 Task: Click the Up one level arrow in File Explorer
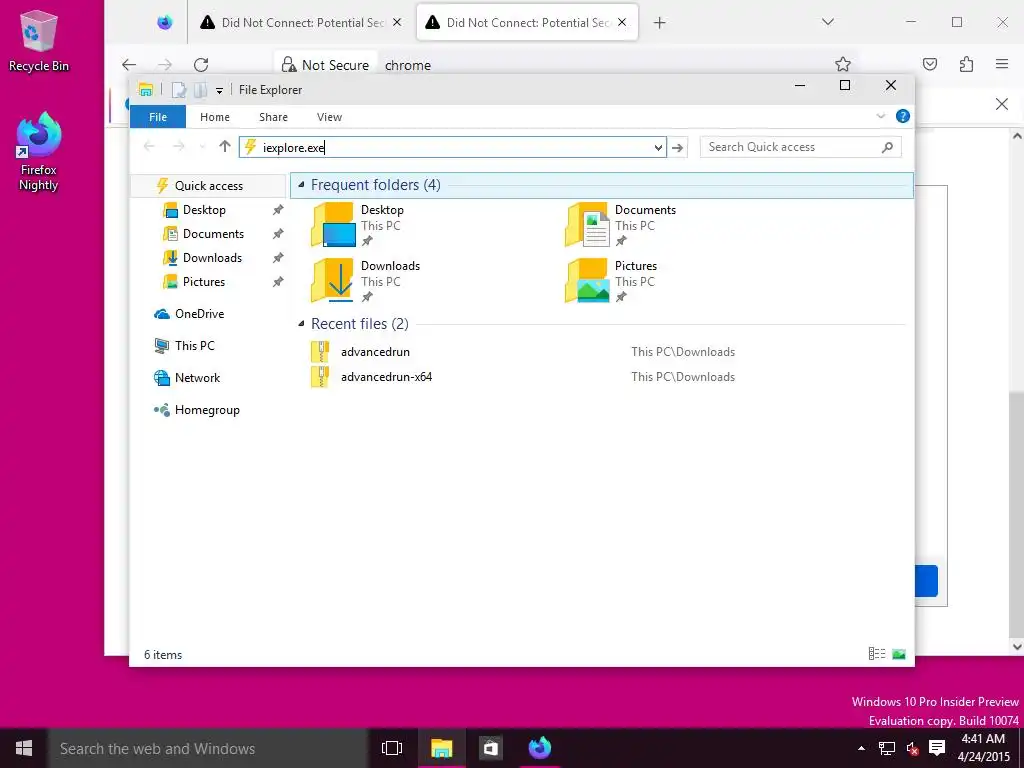(225, 147)
